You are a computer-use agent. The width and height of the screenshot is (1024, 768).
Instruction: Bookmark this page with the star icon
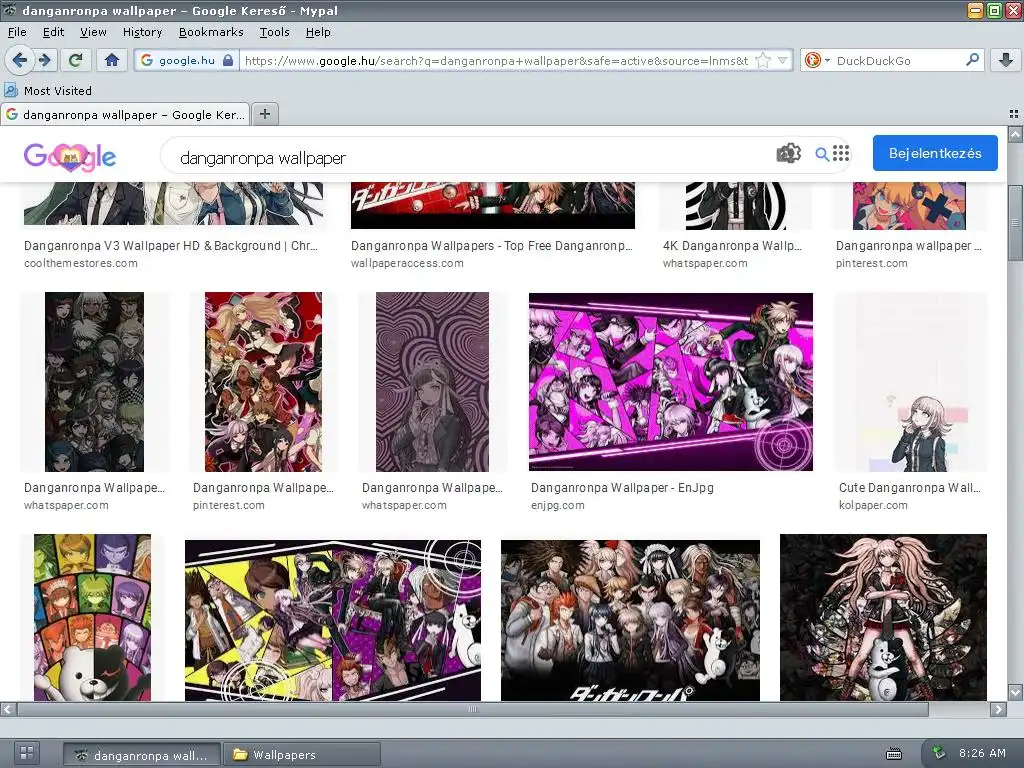(x=762, y=61)
